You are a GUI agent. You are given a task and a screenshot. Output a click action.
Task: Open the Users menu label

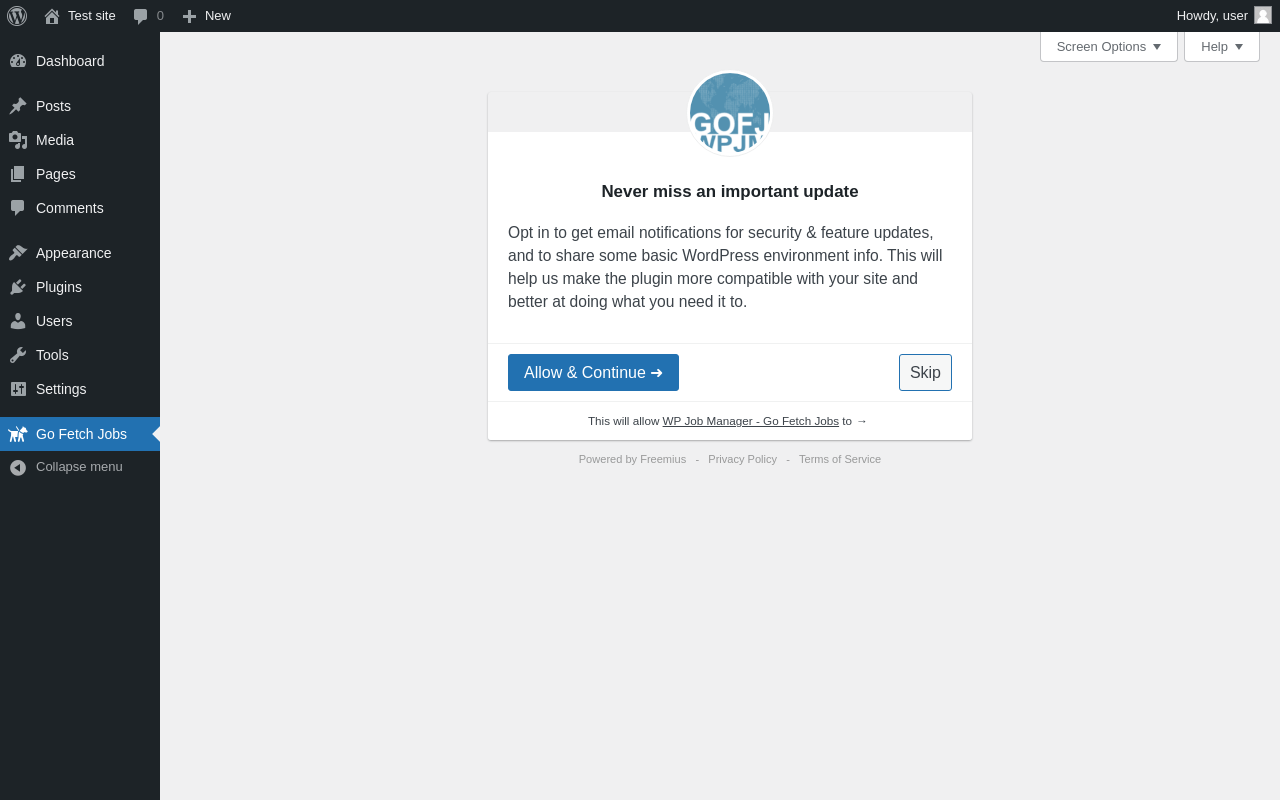(54, 321)
